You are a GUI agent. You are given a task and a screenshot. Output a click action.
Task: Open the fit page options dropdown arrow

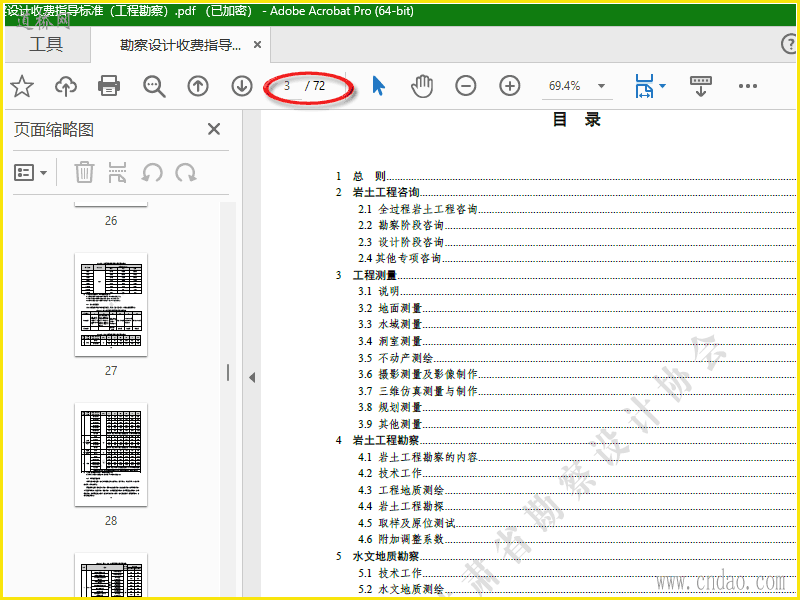(x=662, y=86)
